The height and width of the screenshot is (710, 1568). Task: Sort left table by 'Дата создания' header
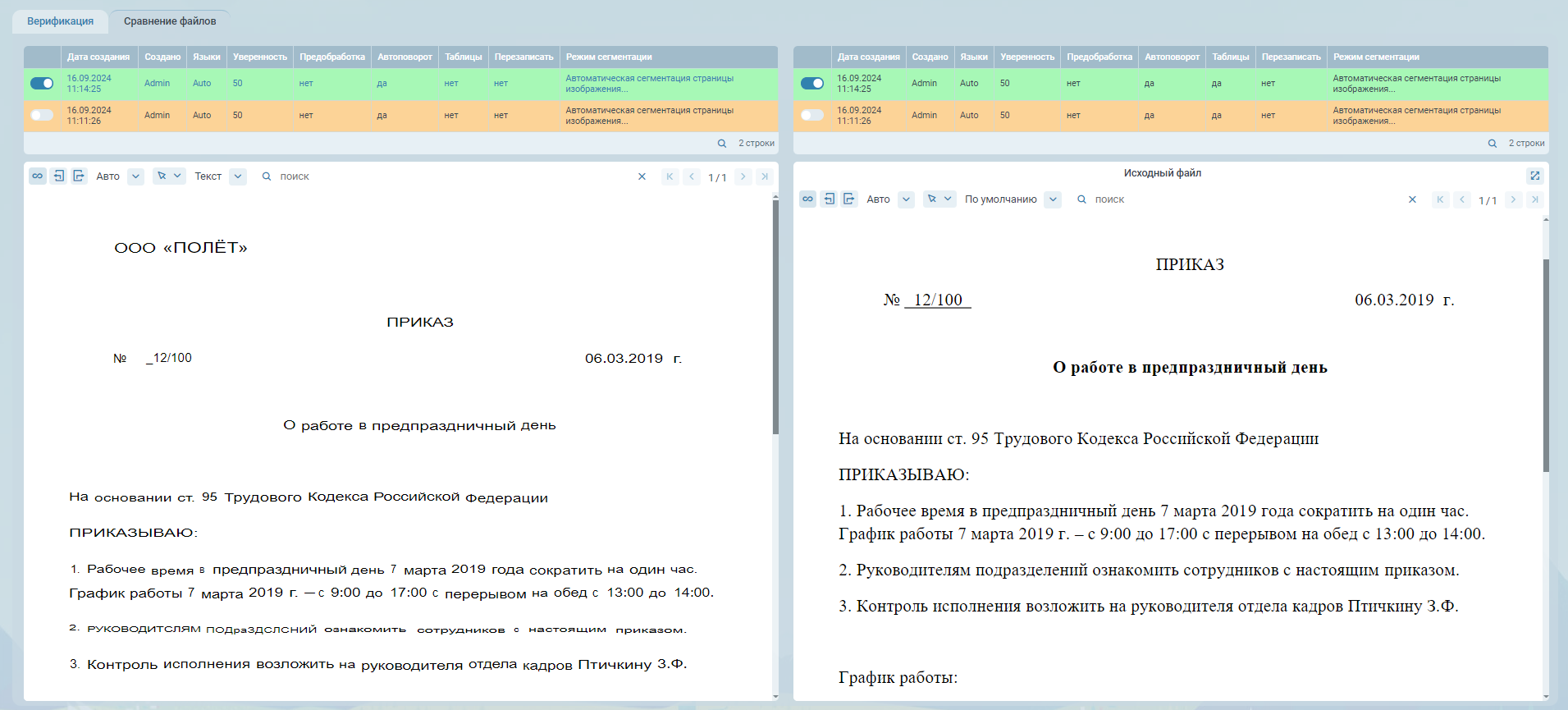pos(98,57)
